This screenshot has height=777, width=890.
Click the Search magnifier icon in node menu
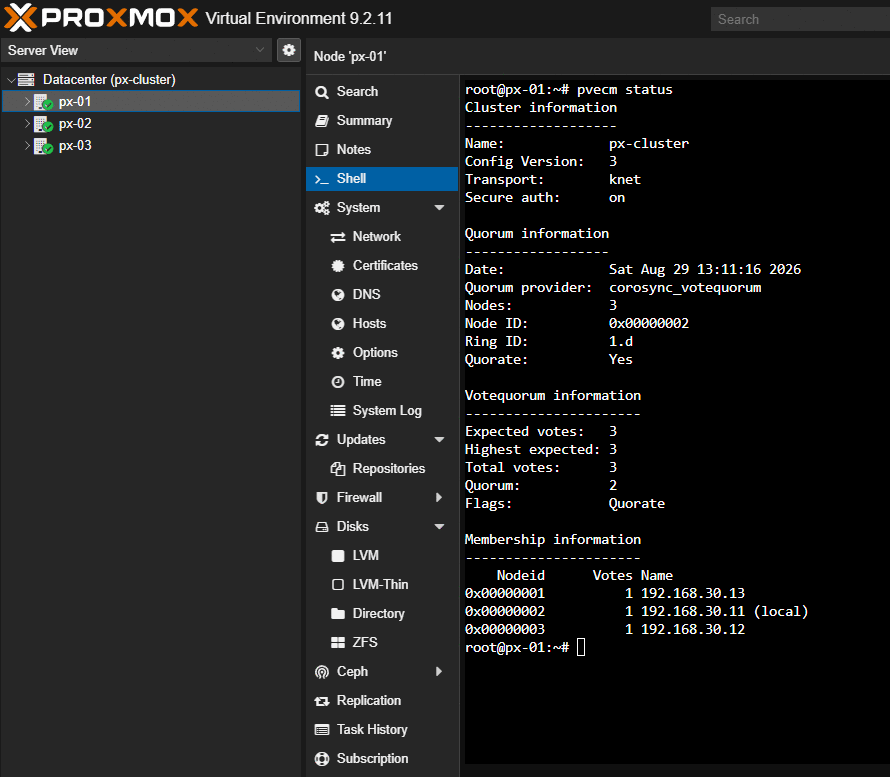pyautogui.click(x=322, y=92)
